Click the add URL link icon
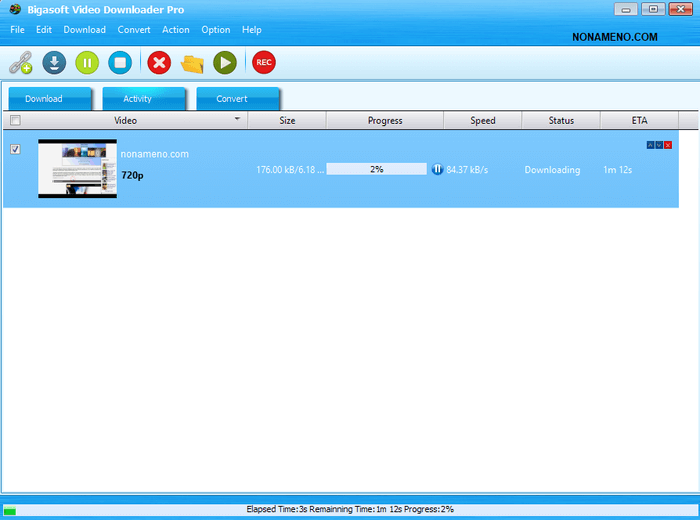The height and width of the screenshot is (520, 700). pyautogui.click(x=21, y=63)
